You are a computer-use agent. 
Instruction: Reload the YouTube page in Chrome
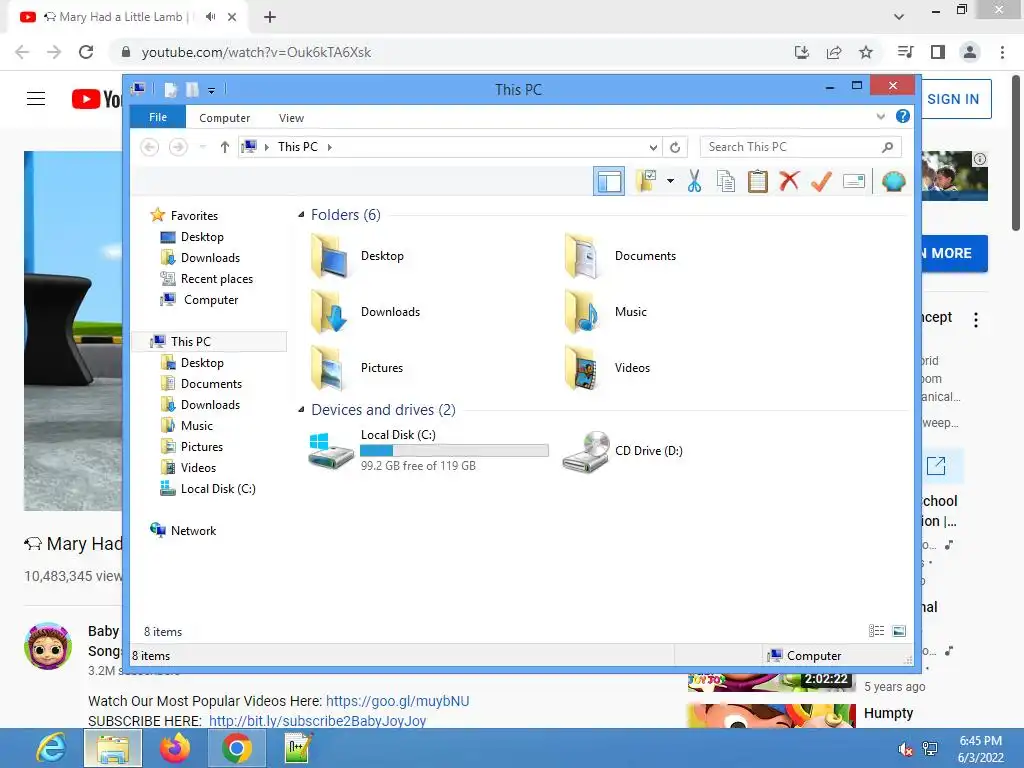[x=86, y=52]
